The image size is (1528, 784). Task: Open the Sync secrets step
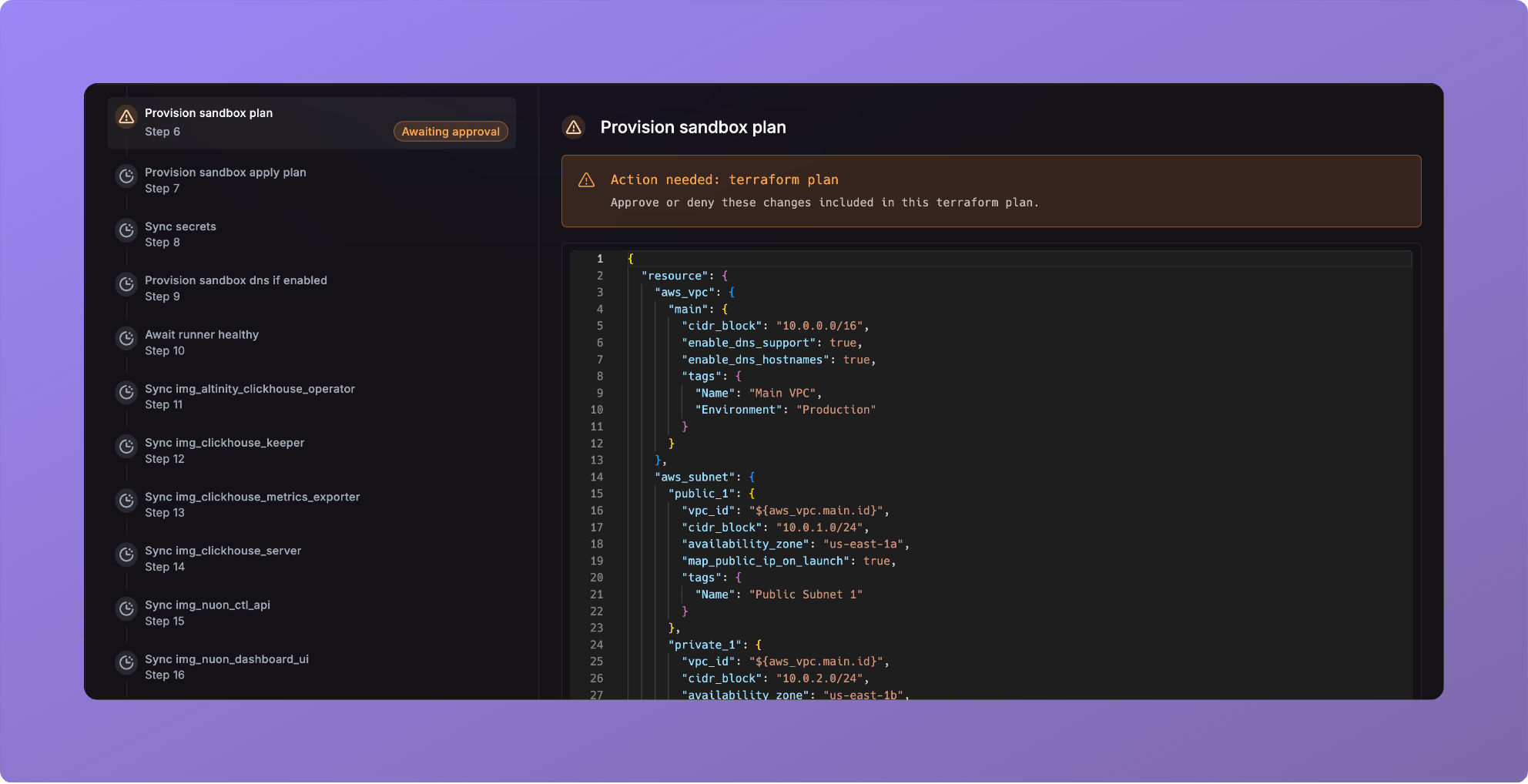312,234
